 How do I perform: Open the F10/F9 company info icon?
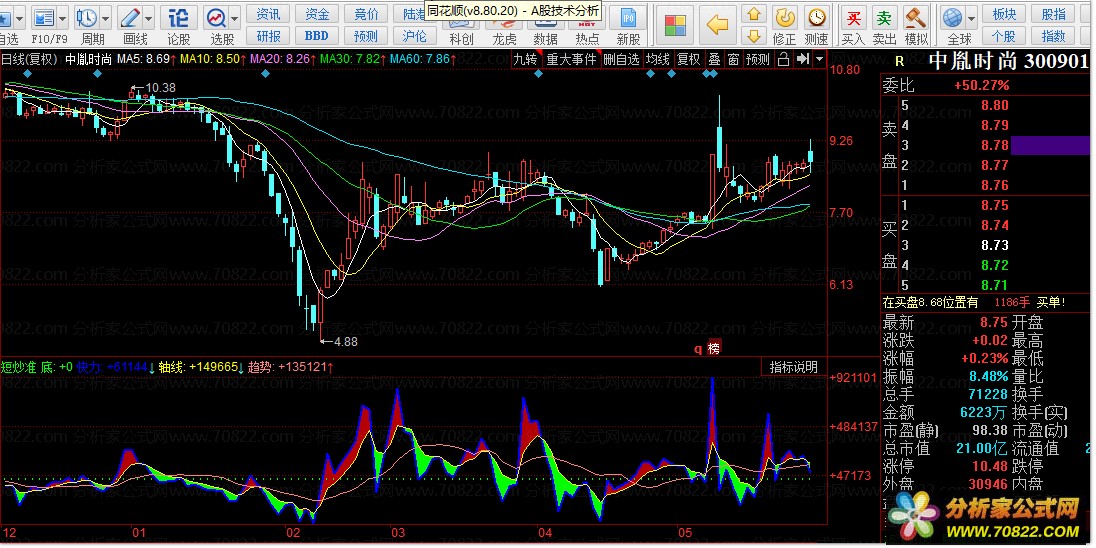click(43, 18)
